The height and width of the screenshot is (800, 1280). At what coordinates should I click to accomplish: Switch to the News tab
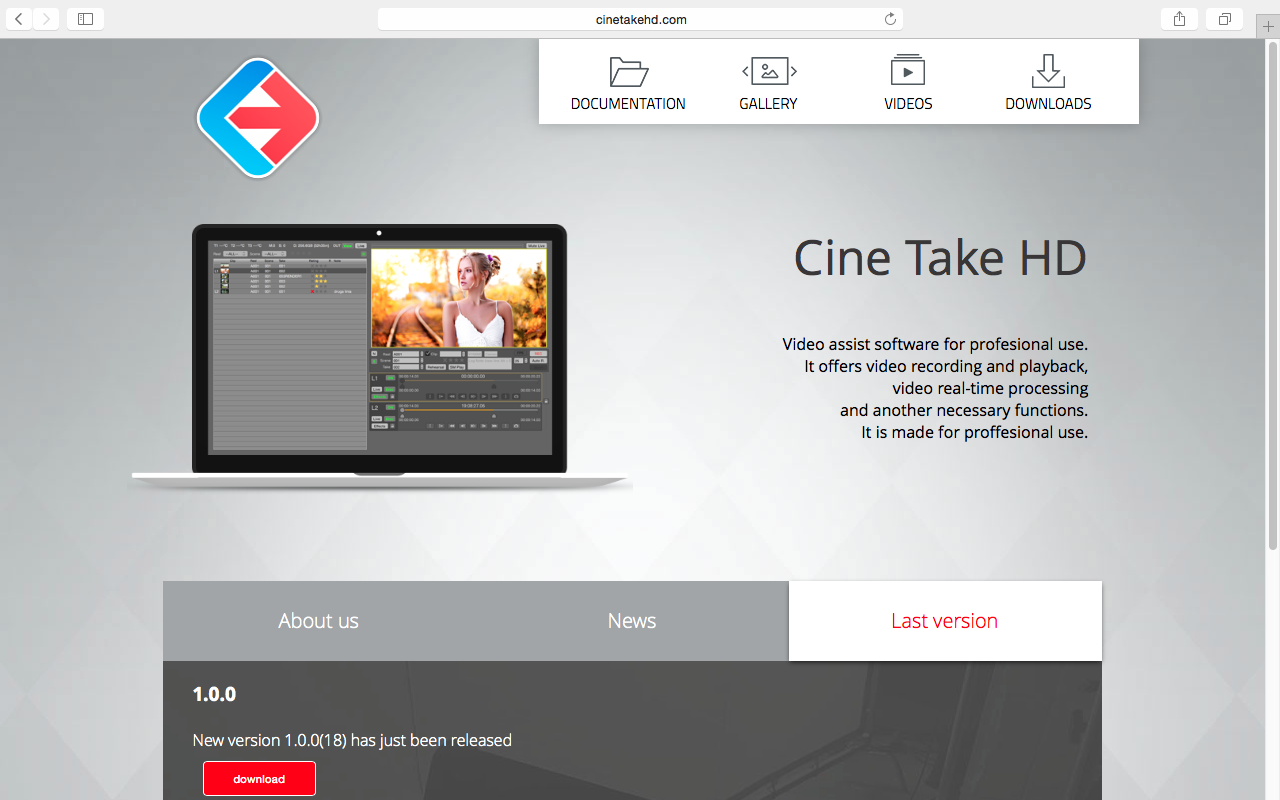pyautogui.click(x=632, y=621)
